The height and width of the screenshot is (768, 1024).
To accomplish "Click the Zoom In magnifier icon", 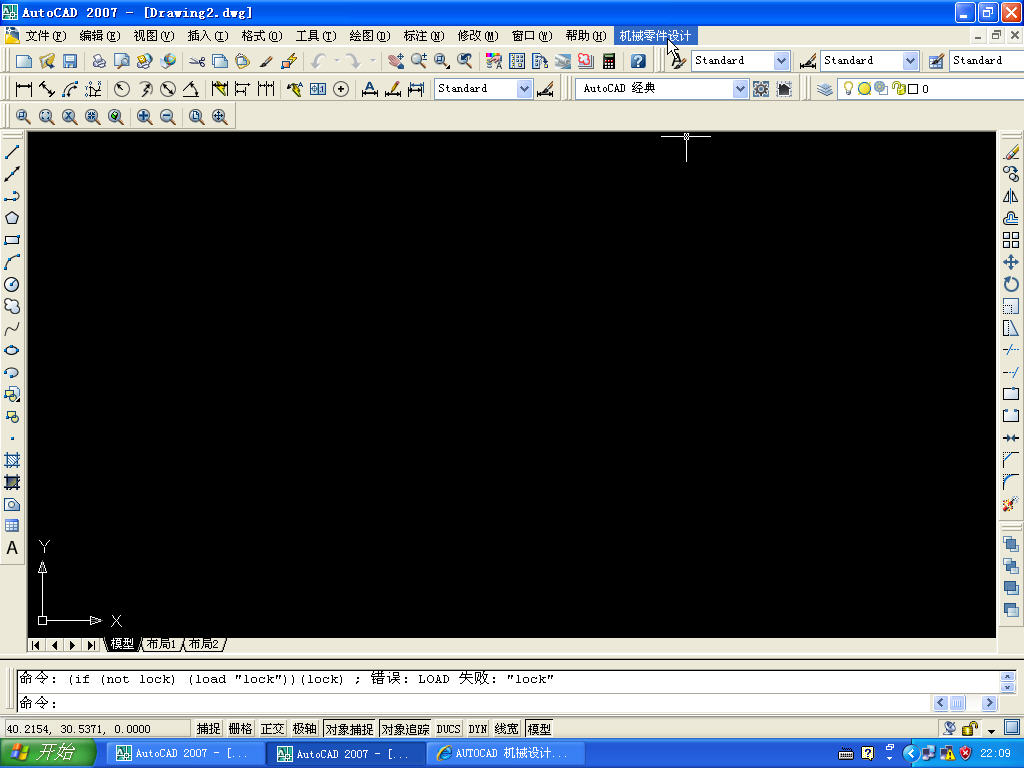I will tap(144, 117).
